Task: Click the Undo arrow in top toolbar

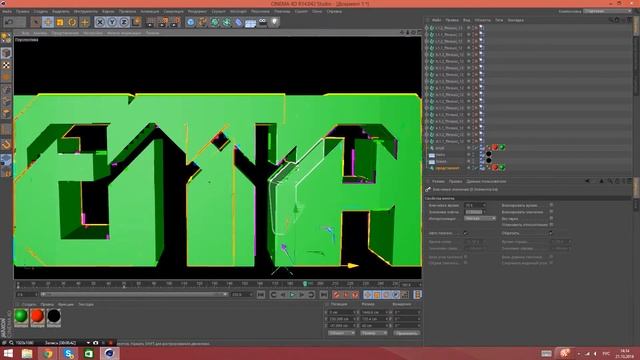Action: [x=9, y=22]
